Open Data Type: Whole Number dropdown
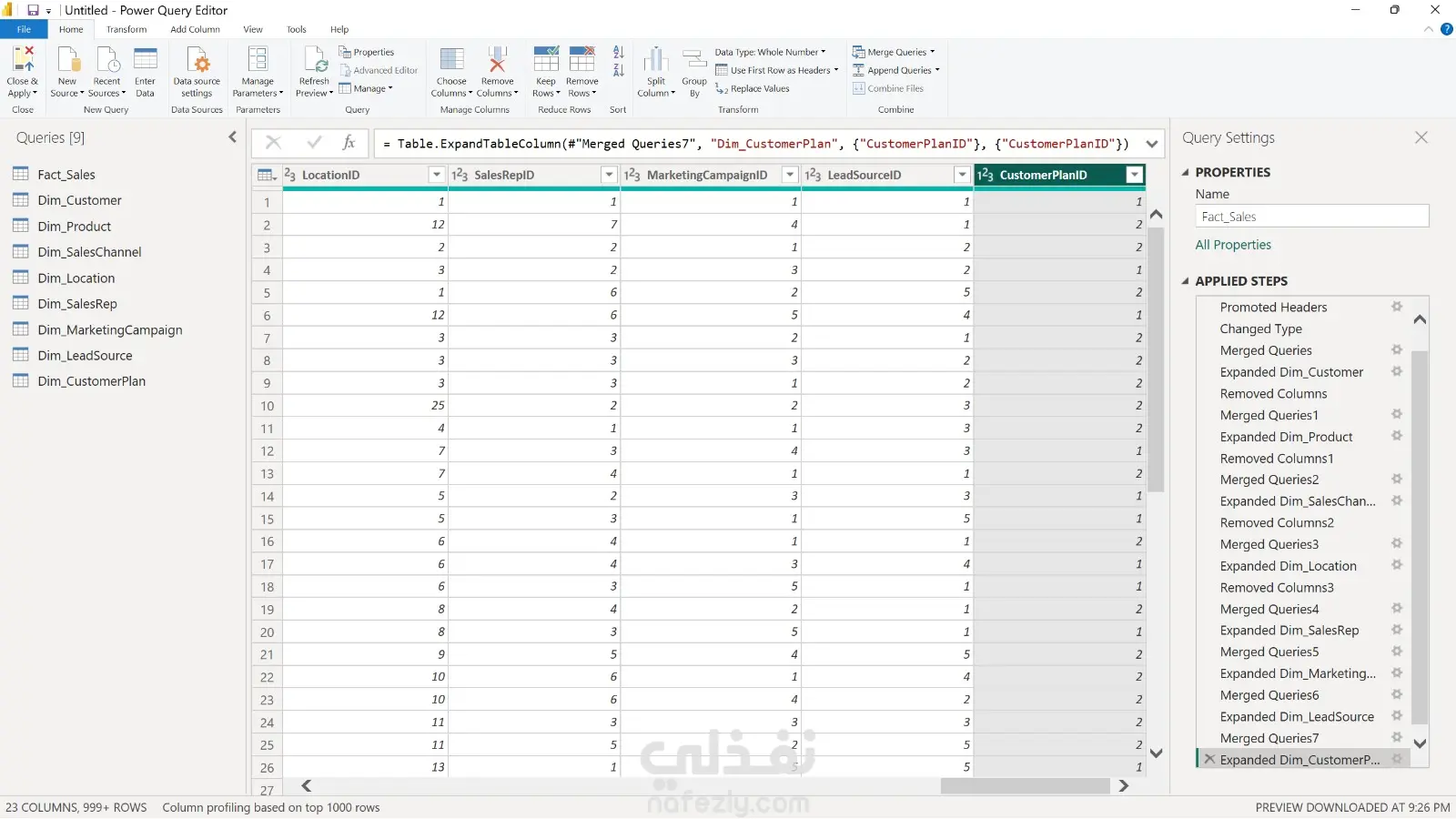 tap(770, 52)
